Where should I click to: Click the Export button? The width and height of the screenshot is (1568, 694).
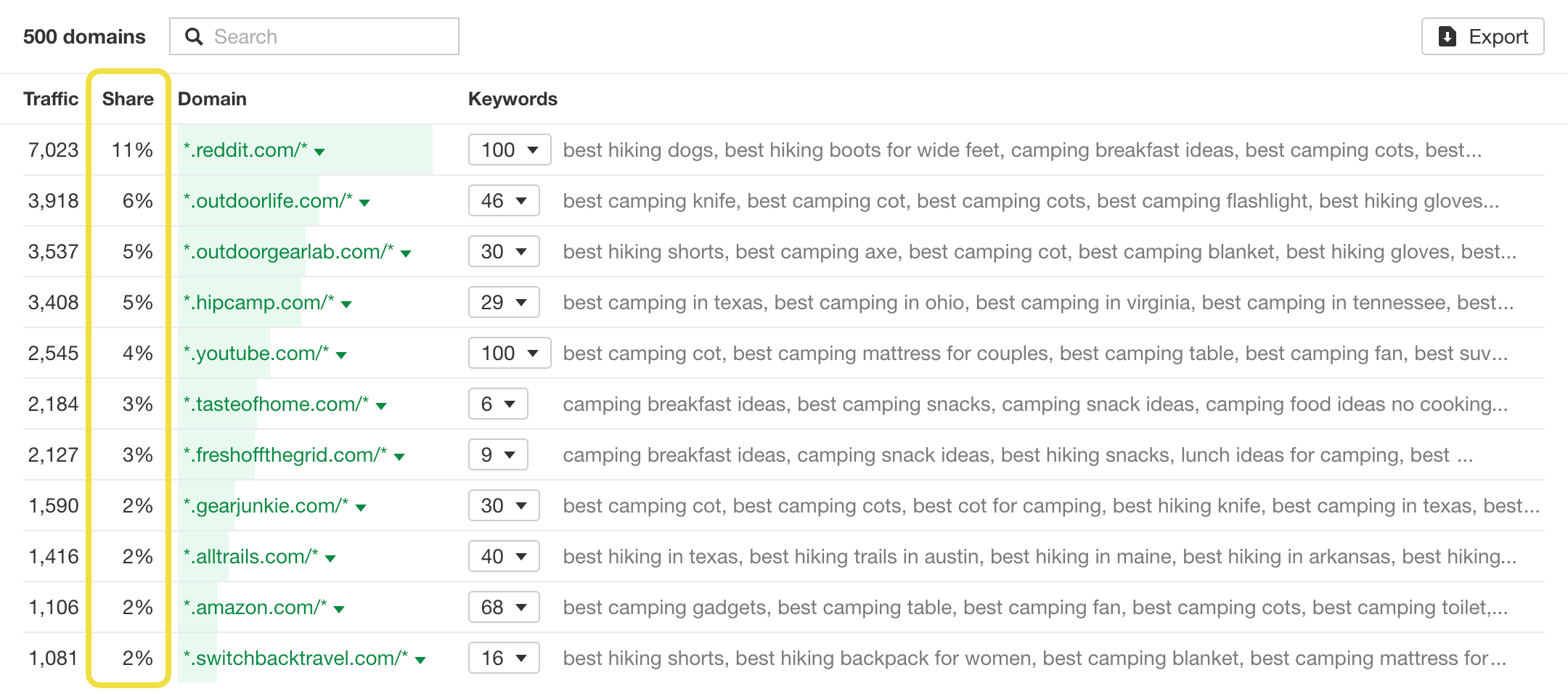(x=1482, y=36)
